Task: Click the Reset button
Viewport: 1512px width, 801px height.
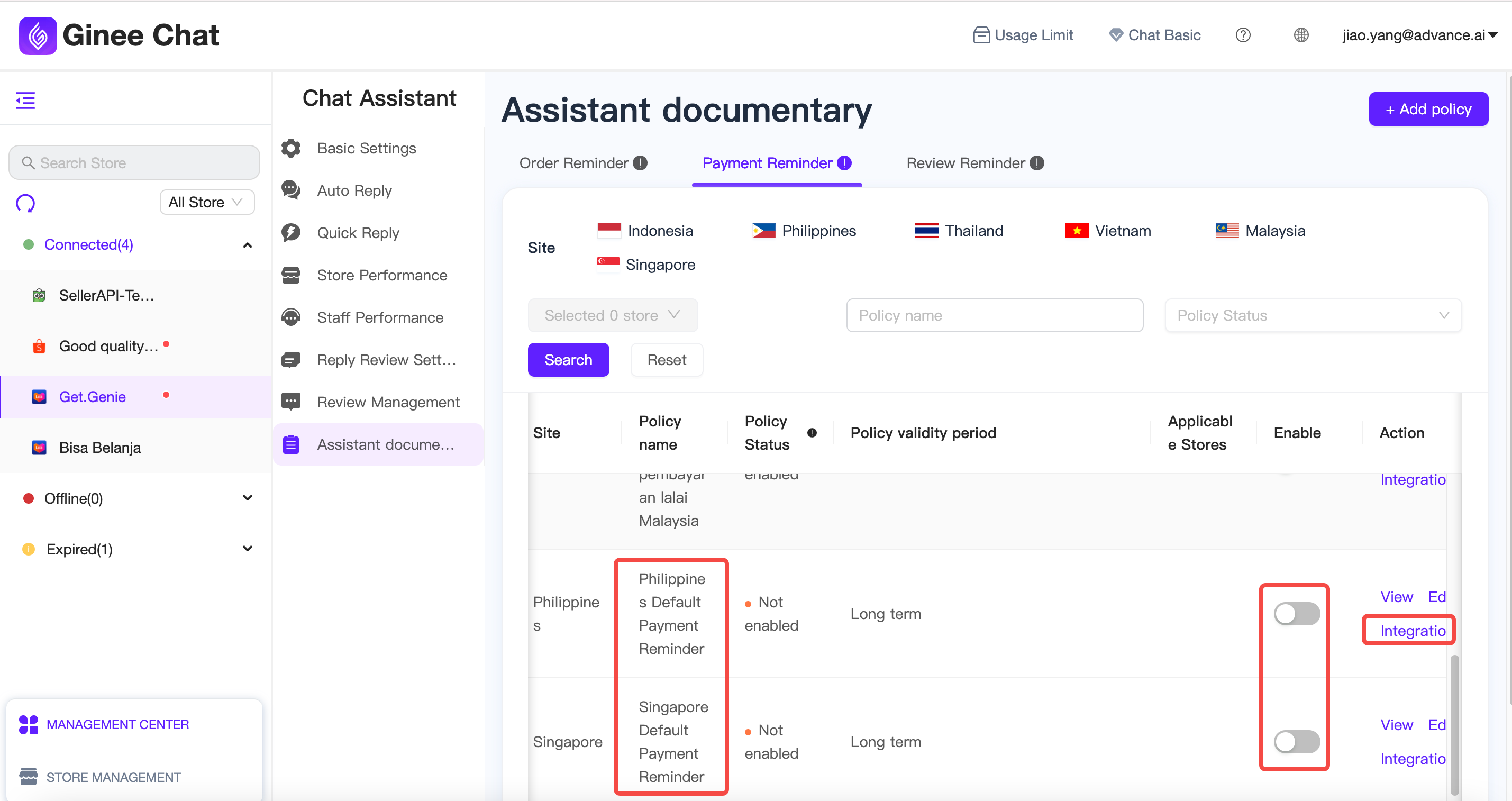Action: tap(666, 359)
